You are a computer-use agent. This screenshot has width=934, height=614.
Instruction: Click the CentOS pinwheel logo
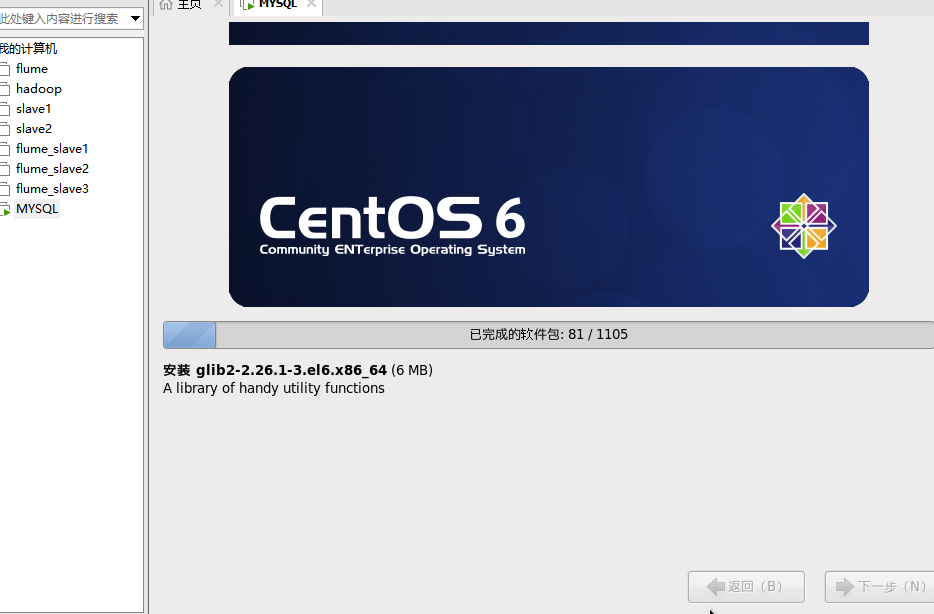804,226
